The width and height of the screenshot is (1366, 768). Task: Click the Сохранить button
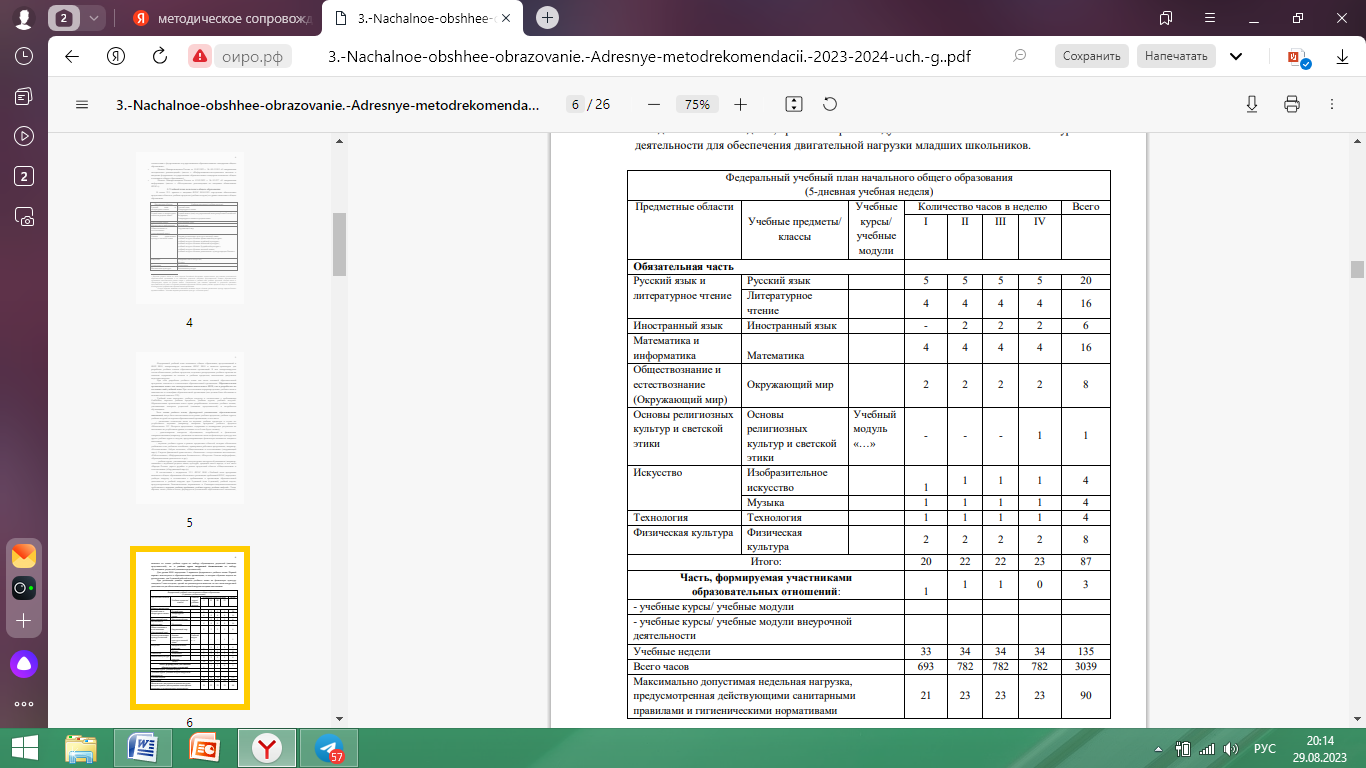pyautogui.click(x=1092, y=56)
